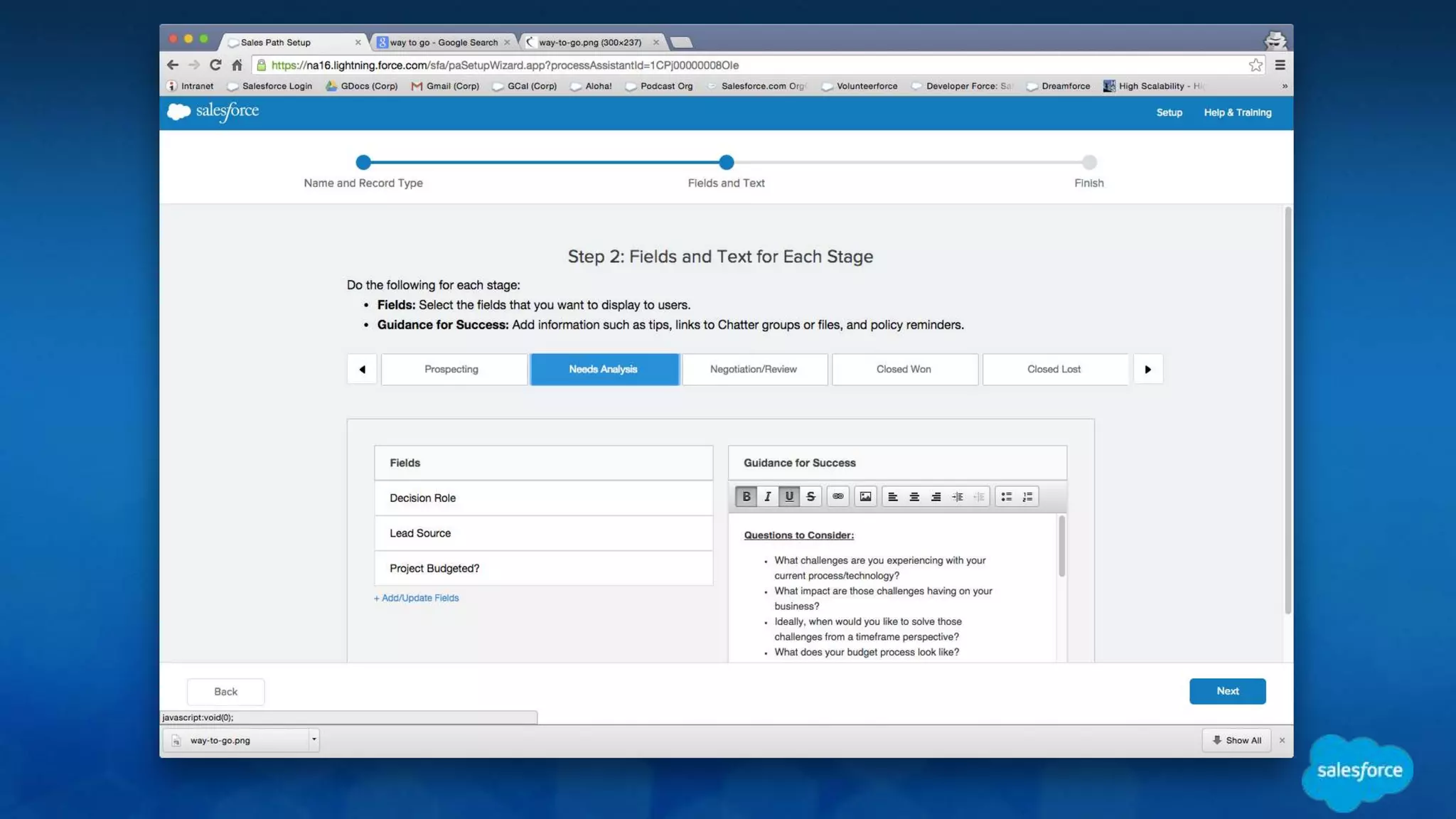Toggle italic formatting
This screenshot has height=819, width=1456.
[768, 496]
